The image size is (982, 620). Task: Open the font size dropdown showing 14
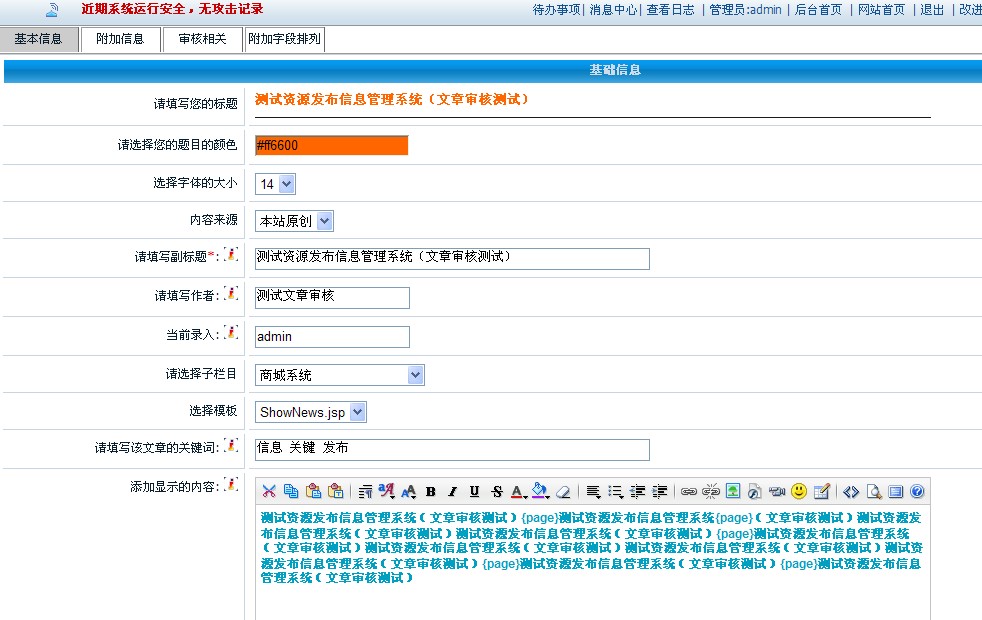pos(275,184)
